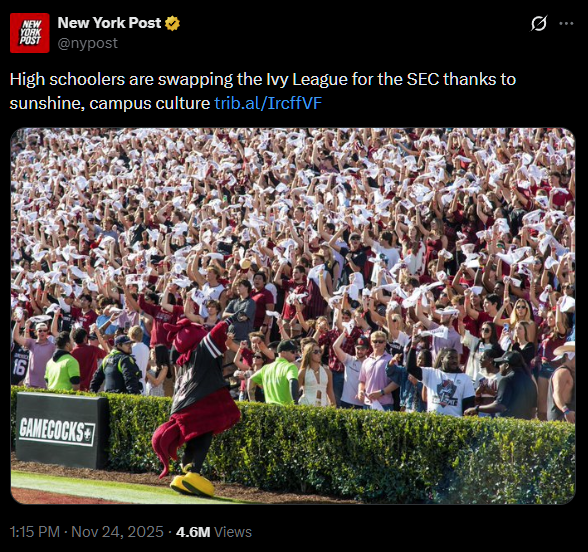Click the Nov 24, 2025 date
Viewport: 588px width, 552px height.
coord(117,532)
